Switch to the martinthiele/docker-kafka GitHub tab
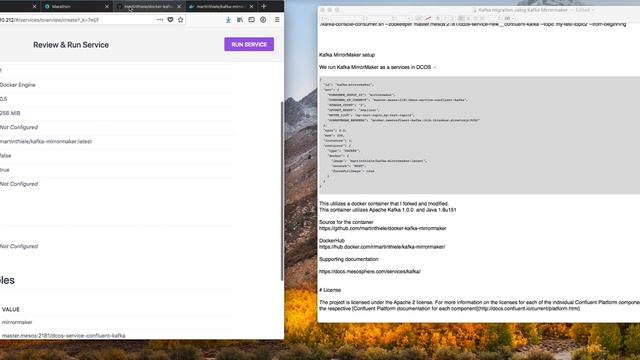Viewport: 640px width, 360px height. pos(149,7)
